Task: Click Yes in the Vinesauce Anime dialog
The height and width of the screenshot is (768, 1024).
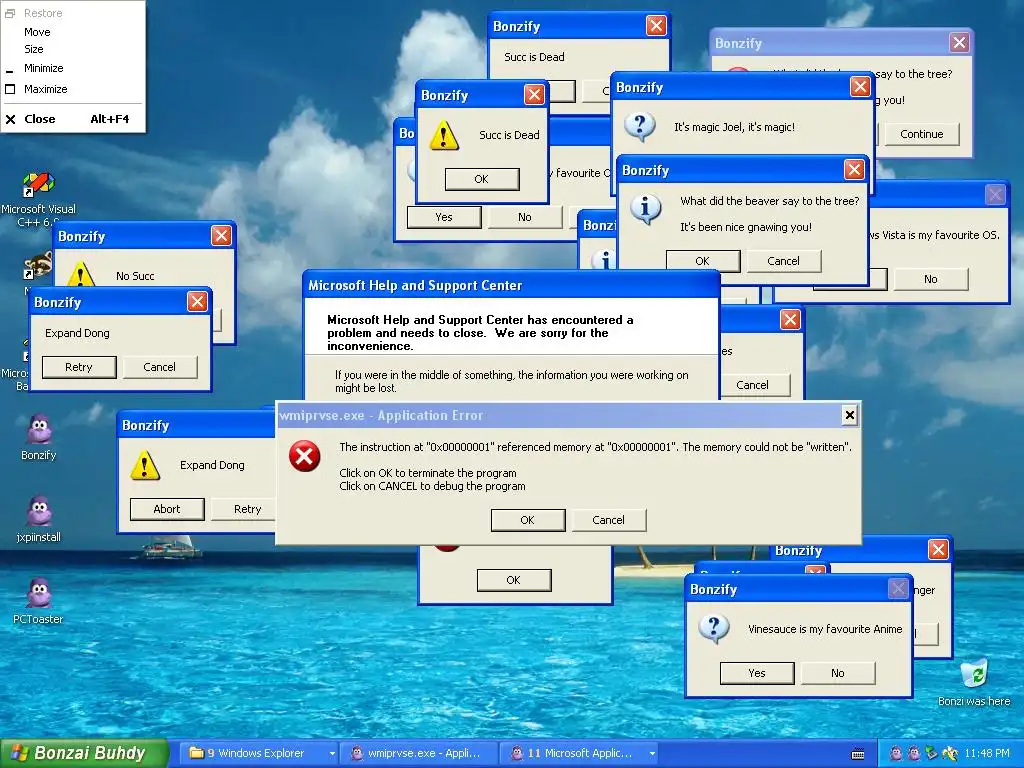Action: pyautogui.click(x=757, y=673)
